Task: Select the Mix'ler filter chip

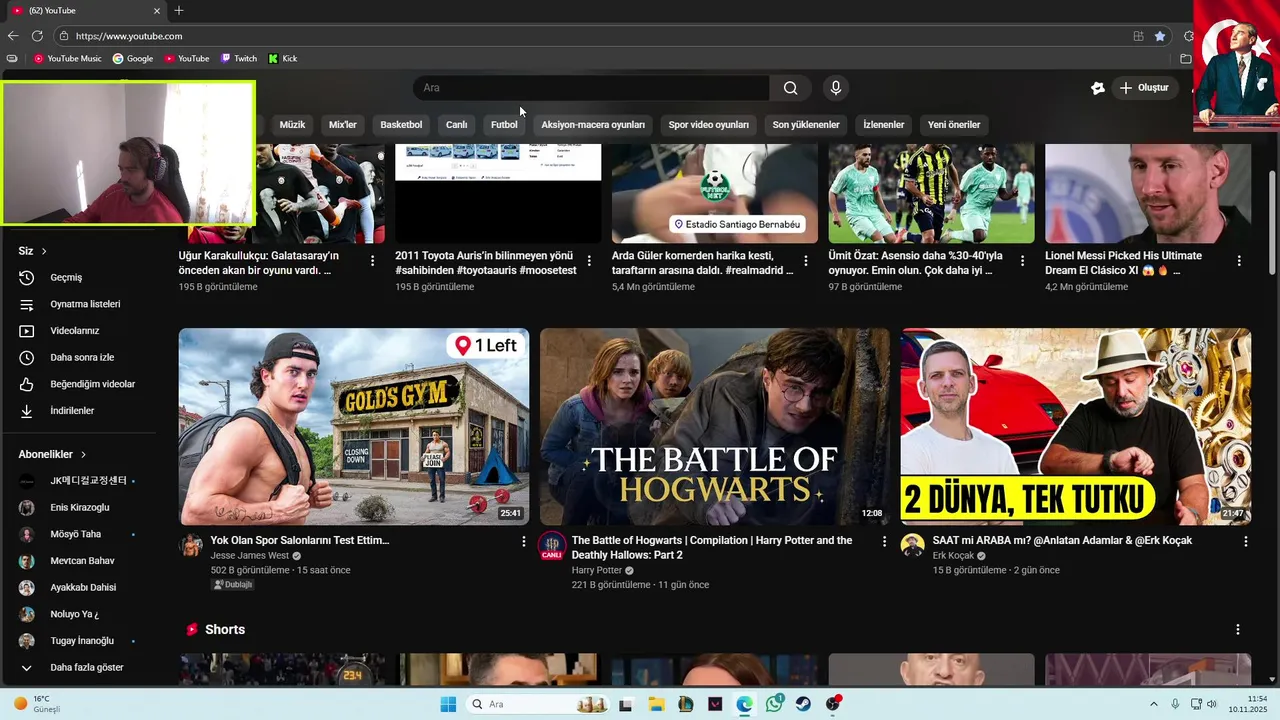Action: [x=343, y=125]
